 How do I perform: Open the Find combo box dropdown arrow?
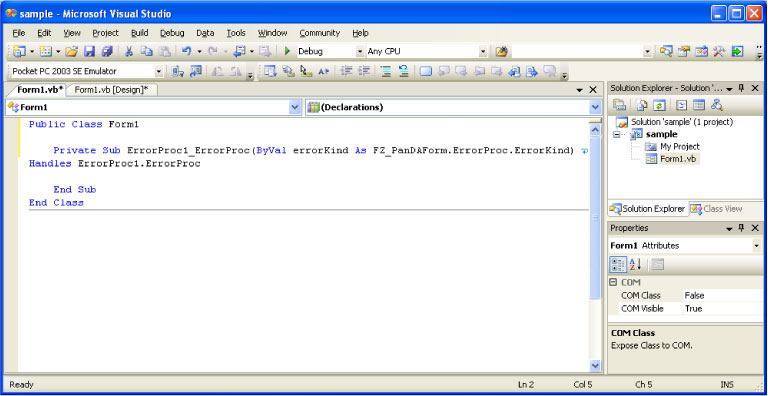648,51
